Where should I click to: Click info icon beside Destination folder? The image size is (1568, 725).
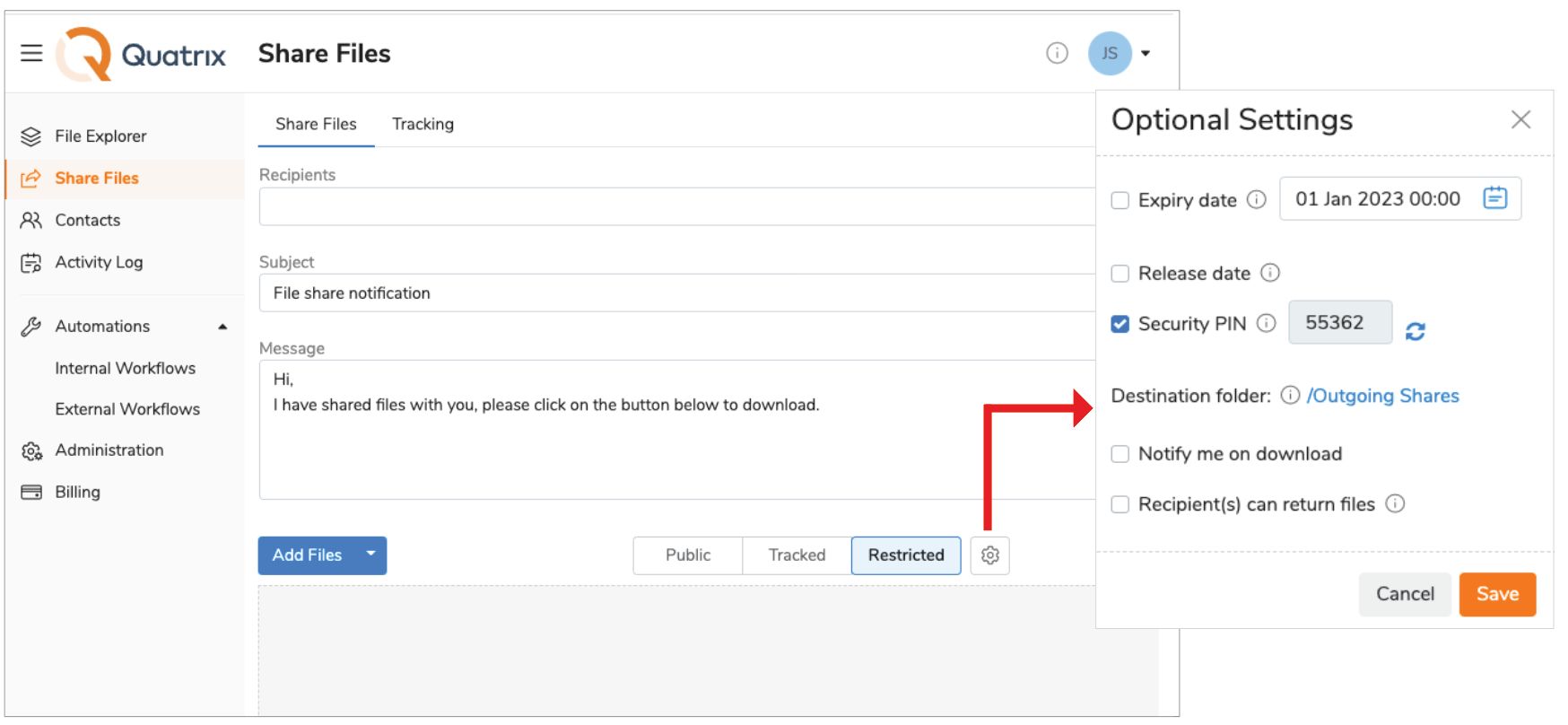pos(1290,396)
